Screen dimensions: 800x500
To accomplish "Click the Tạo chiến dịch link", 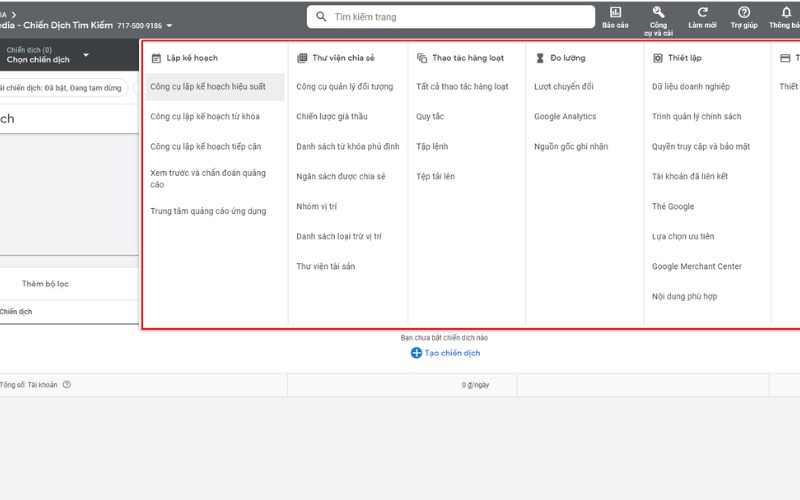I will pyautogui.click(x=452, y=353).
